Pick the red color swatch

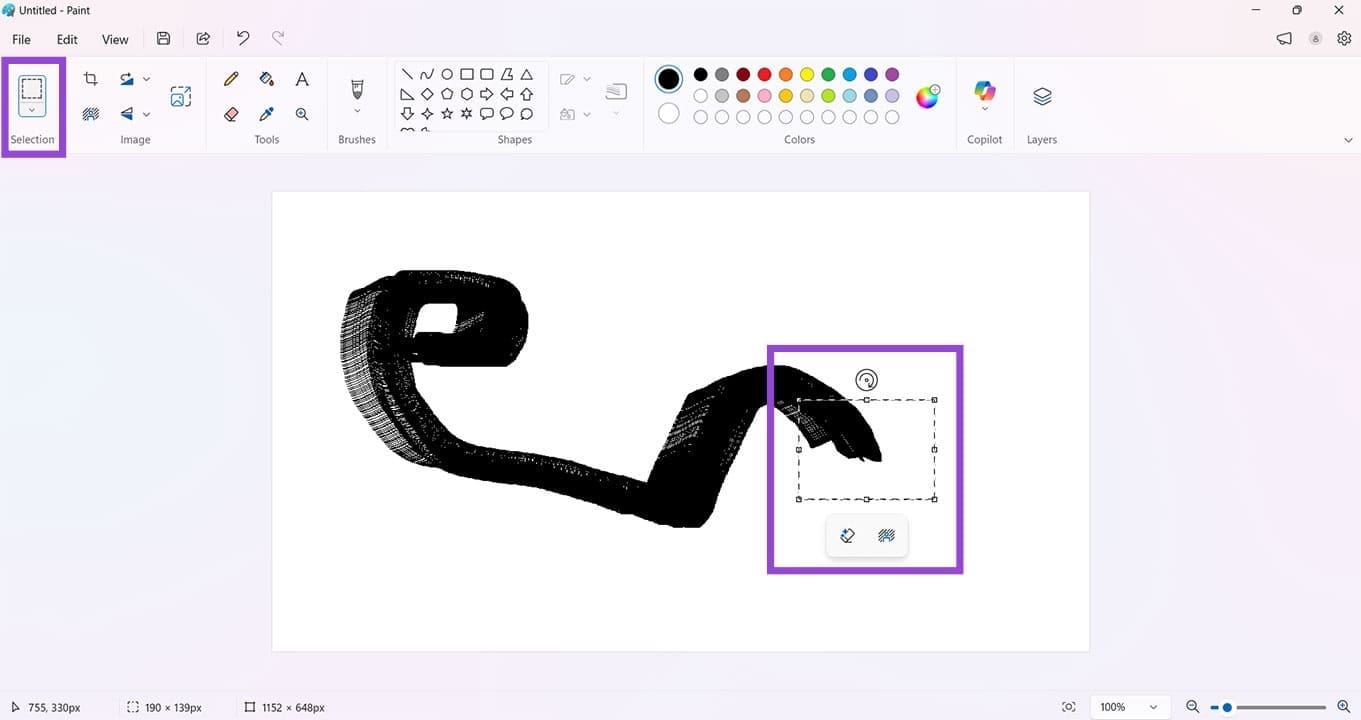point(764,74)
